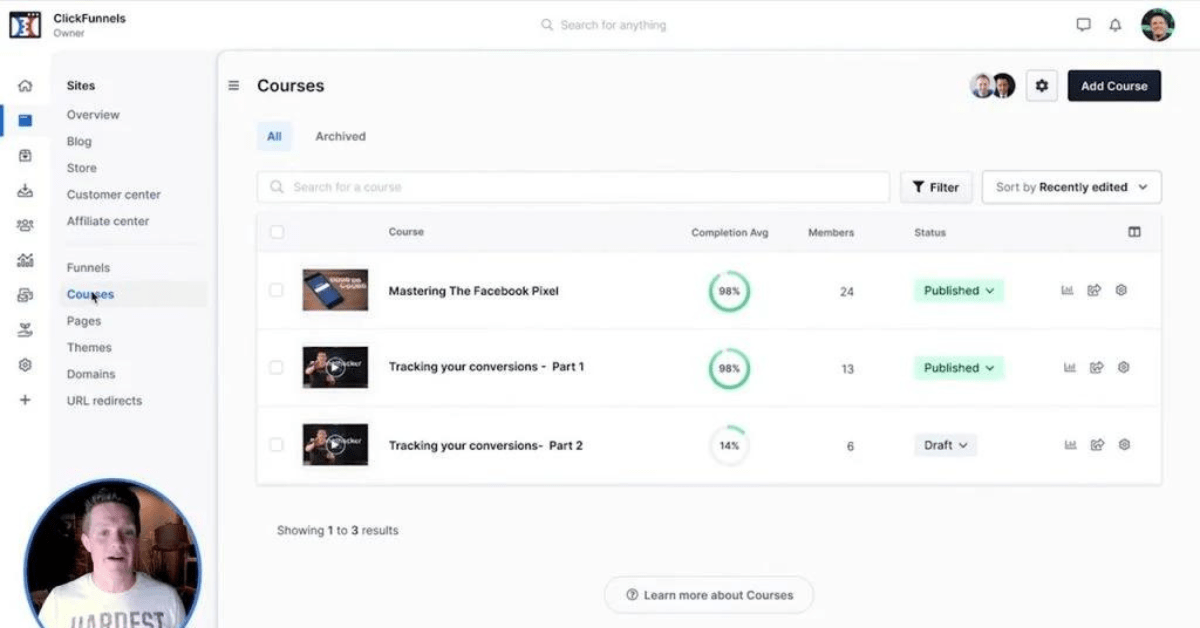Open the chat messages icon in header
Image resolution: width=1200 pixels, height=628 pixels.
[x=1083, y=25]
